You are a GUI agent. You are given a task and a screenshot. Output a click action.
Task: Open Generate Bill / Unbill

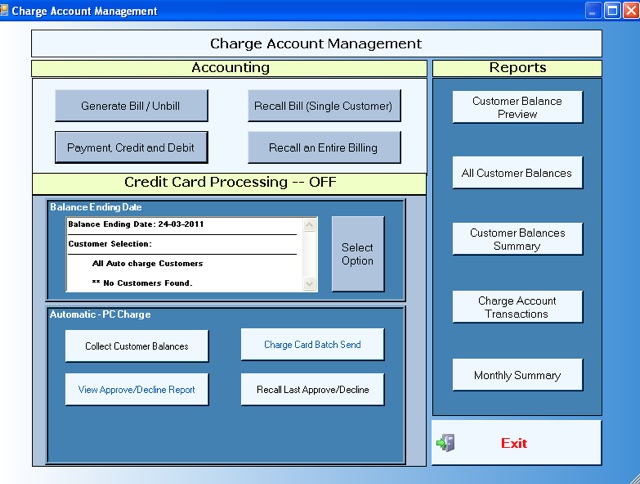point(131,105)
